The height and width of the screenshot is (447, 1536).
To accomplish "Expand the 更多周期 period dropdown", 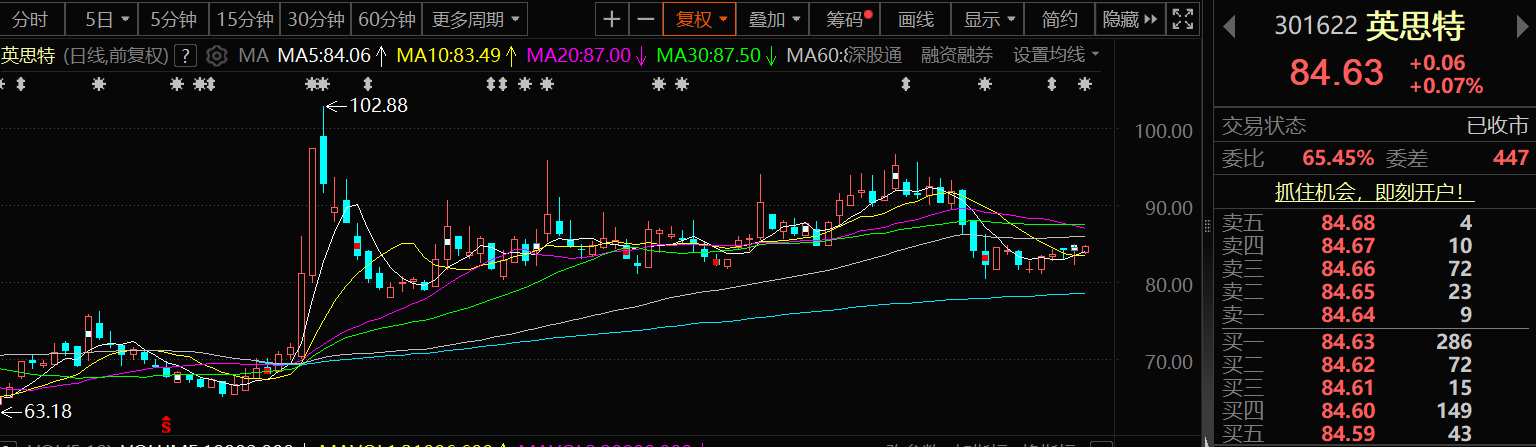I will [x=475, y=19].
